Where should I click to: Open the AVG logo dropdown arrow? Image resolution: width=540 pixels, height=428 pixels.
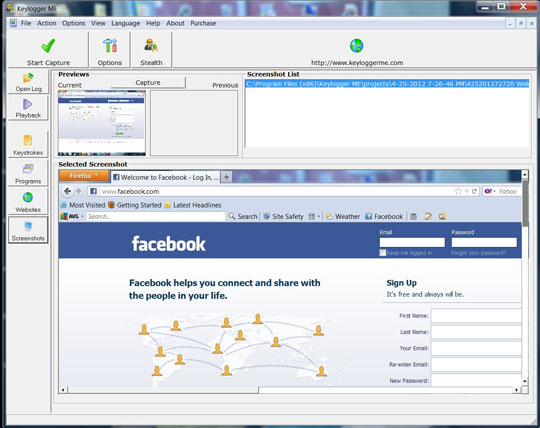click(82, 216)
